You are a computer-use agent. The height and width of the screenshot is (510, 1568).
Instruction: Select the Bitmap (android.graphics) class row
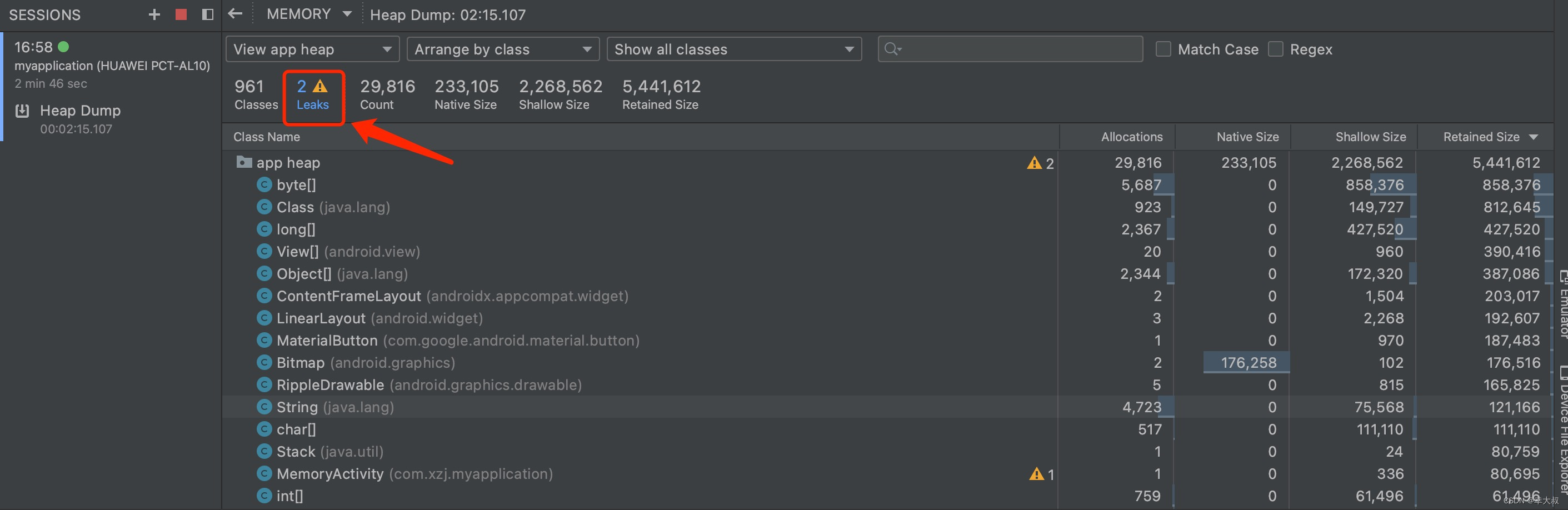[x=888, y=363]
